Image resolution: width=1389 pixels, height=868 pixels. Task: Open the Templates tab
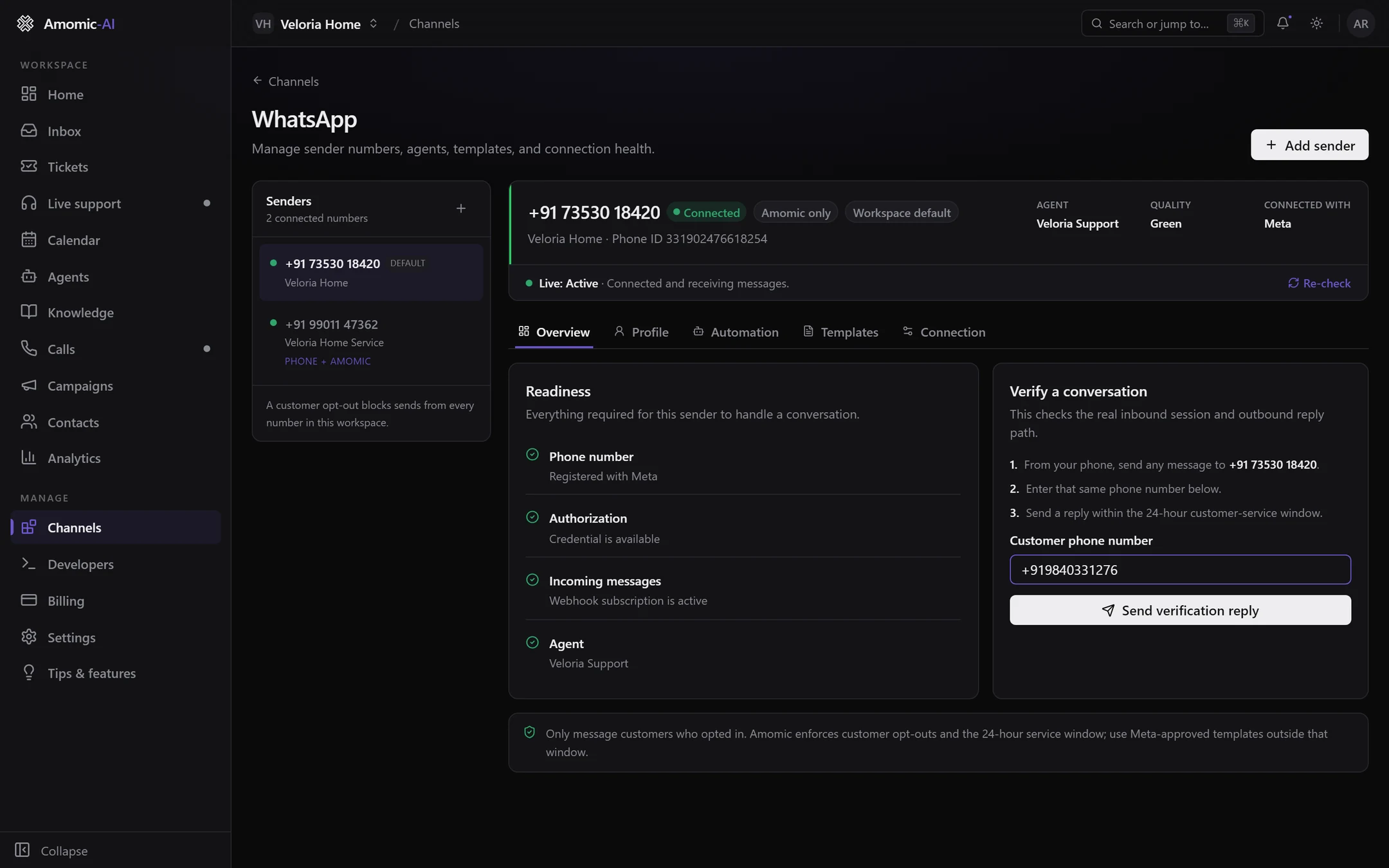point(841,332)
